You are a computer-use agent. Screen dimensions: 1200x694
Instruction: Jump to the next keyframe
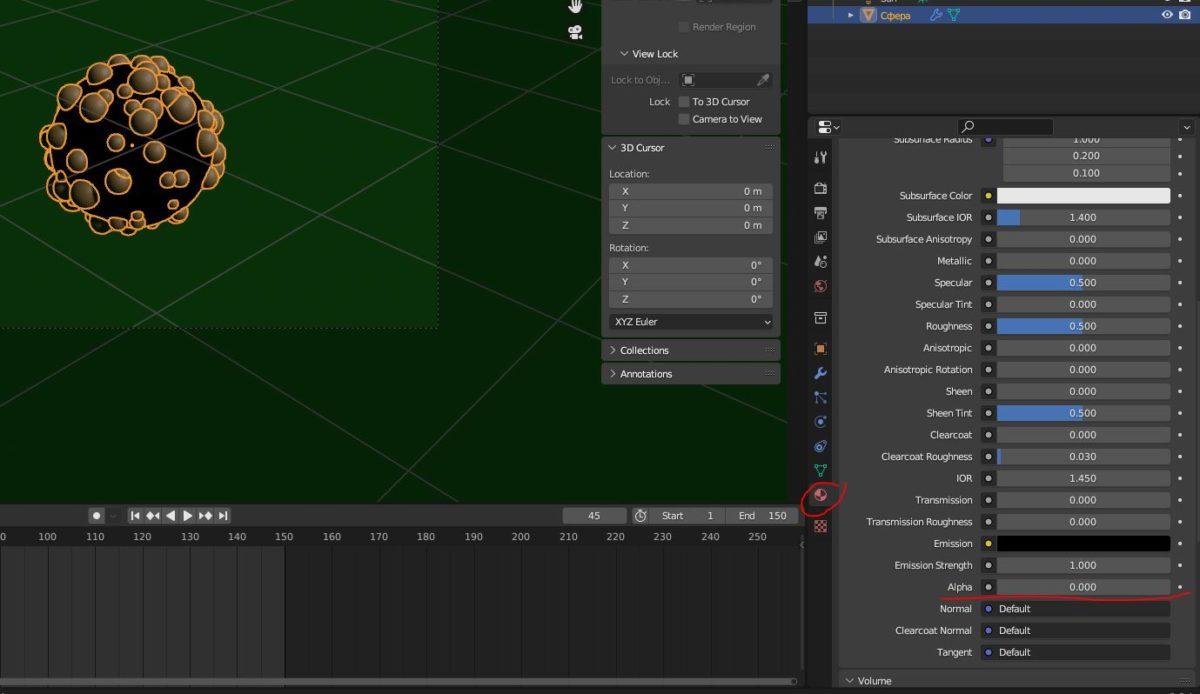[205, 516]
